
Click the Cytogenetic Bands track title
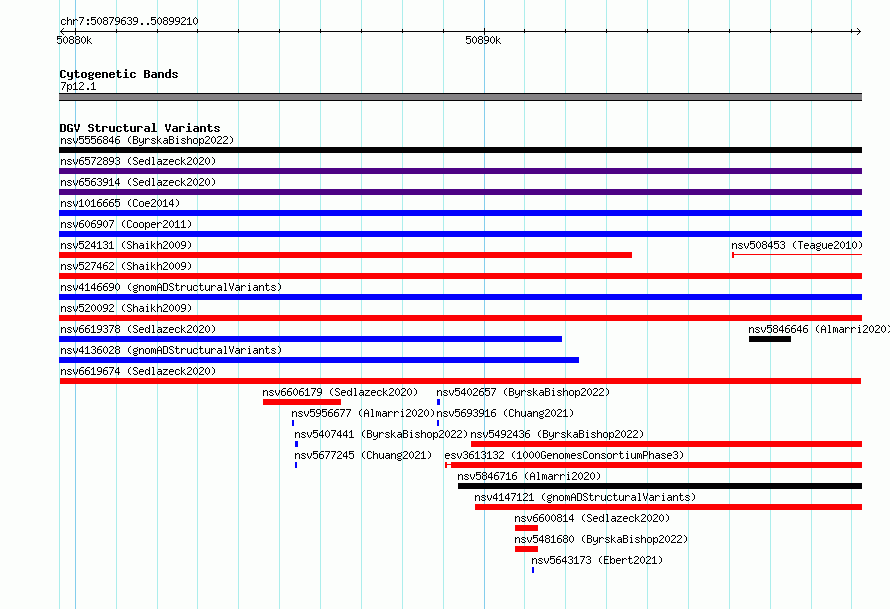(119, 74)
